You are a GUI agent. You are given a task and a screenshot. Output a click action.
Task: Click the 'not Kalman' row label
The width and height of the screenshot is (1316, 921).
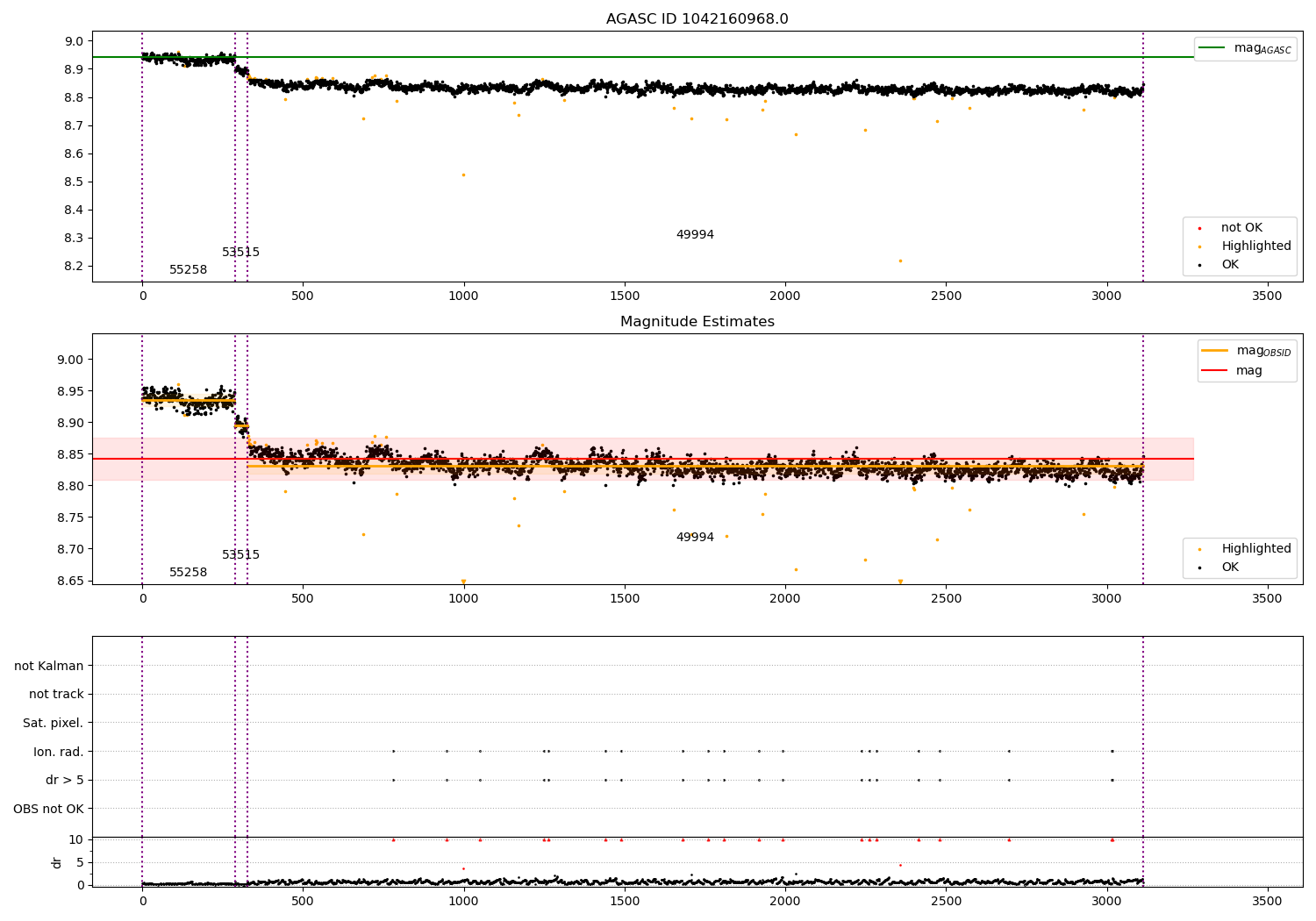(x=49, y=667)
